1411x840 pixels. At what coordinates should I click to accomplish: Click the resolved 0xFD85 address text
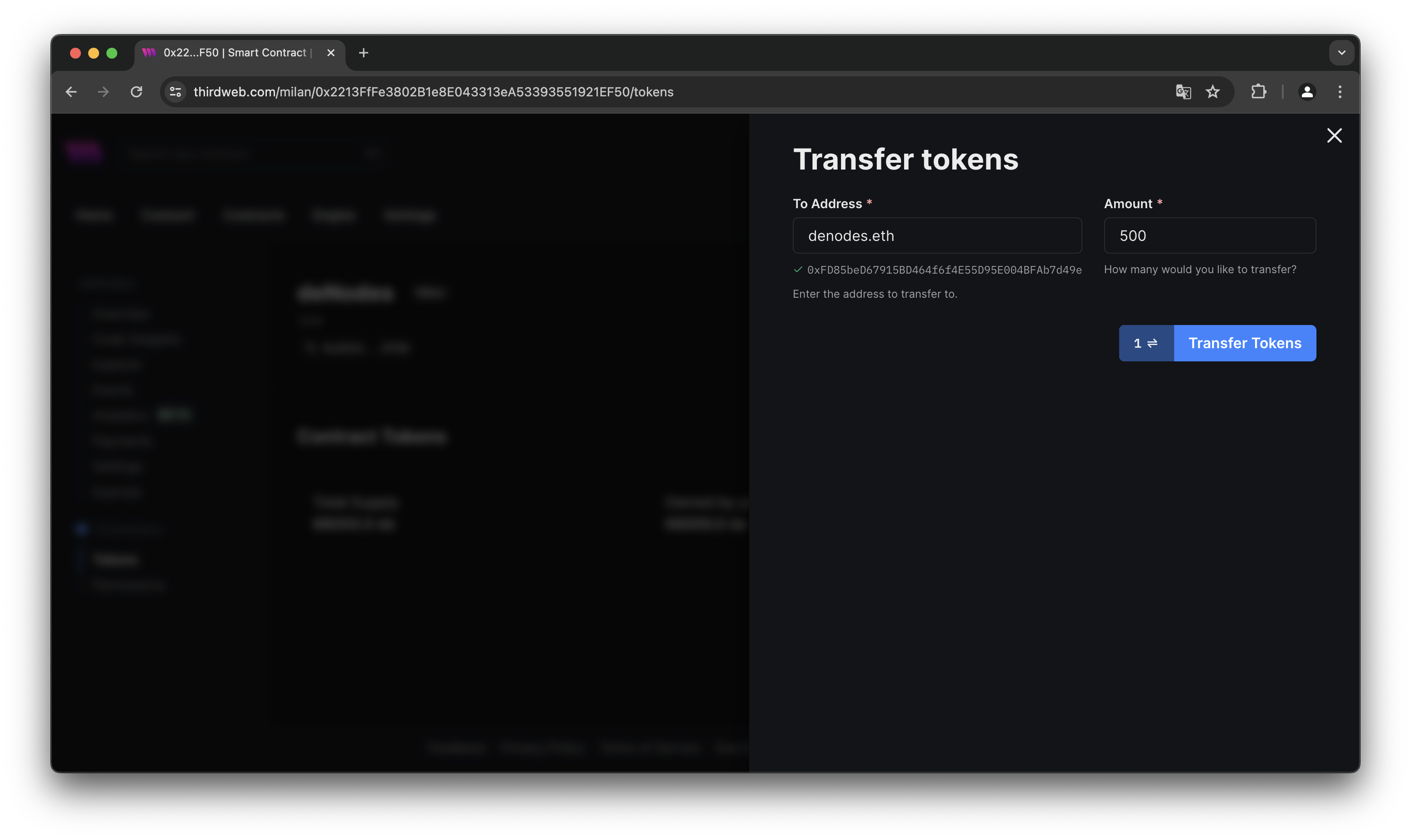point(944,270)
